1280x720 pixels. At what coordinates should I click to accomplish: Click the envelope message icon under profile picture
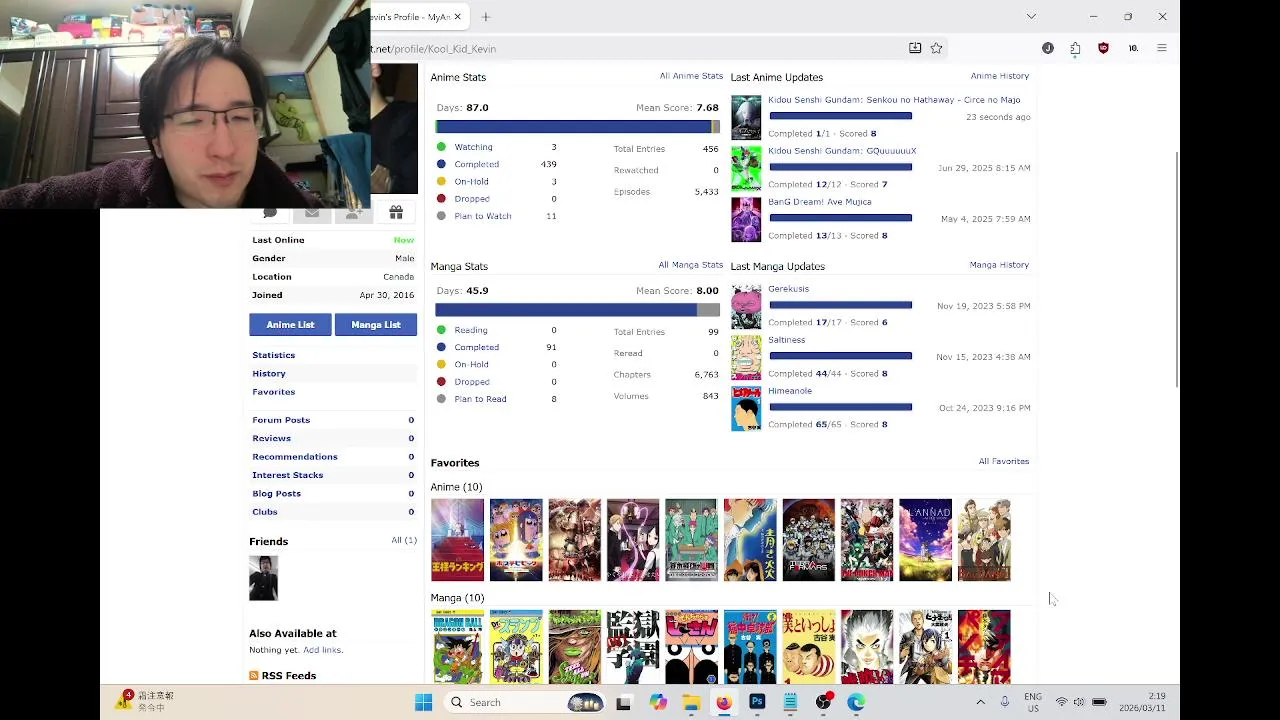click(312, 212)
